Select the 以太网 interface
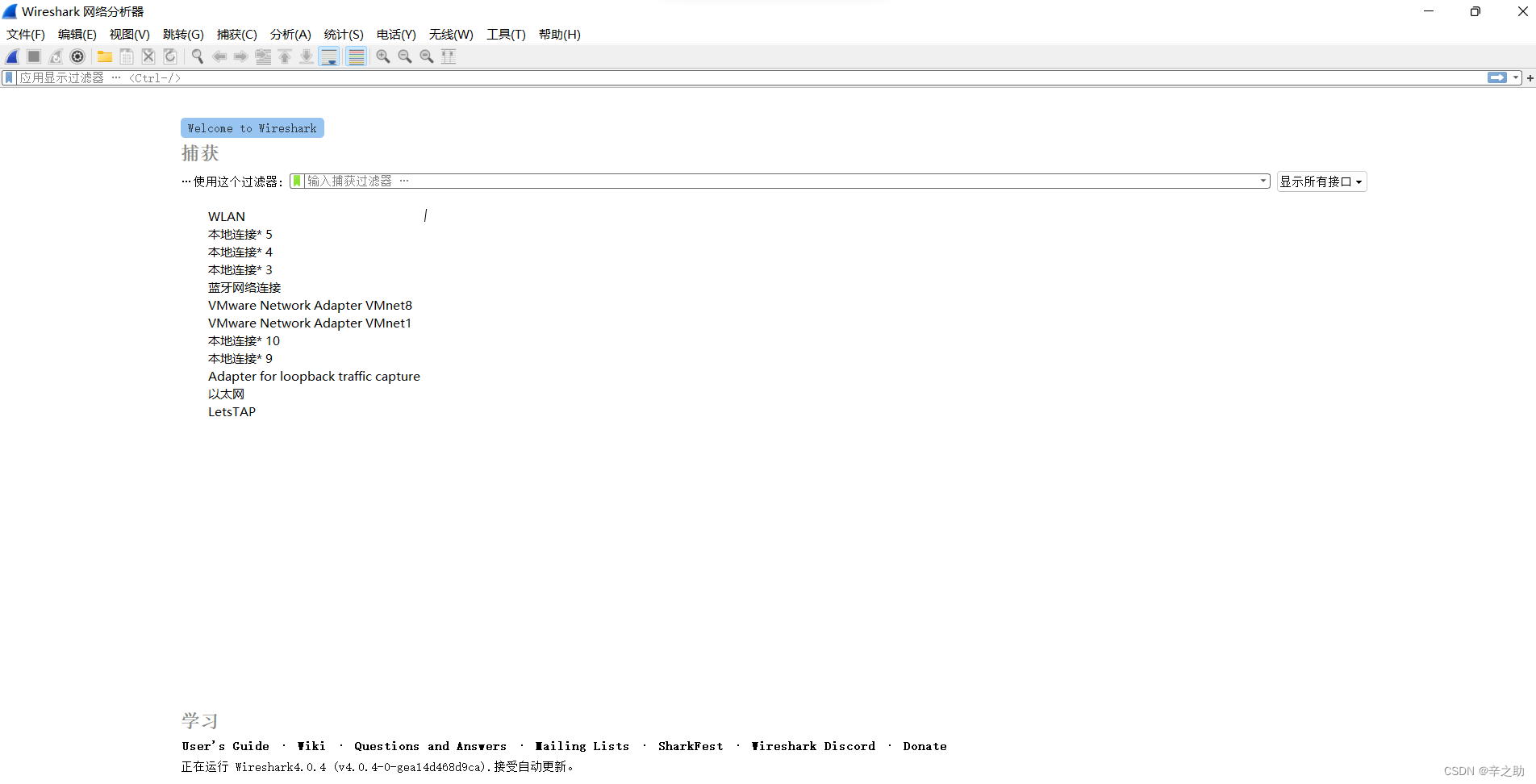Viewport: 1536px width, 784px height. (x=226, y=394)
